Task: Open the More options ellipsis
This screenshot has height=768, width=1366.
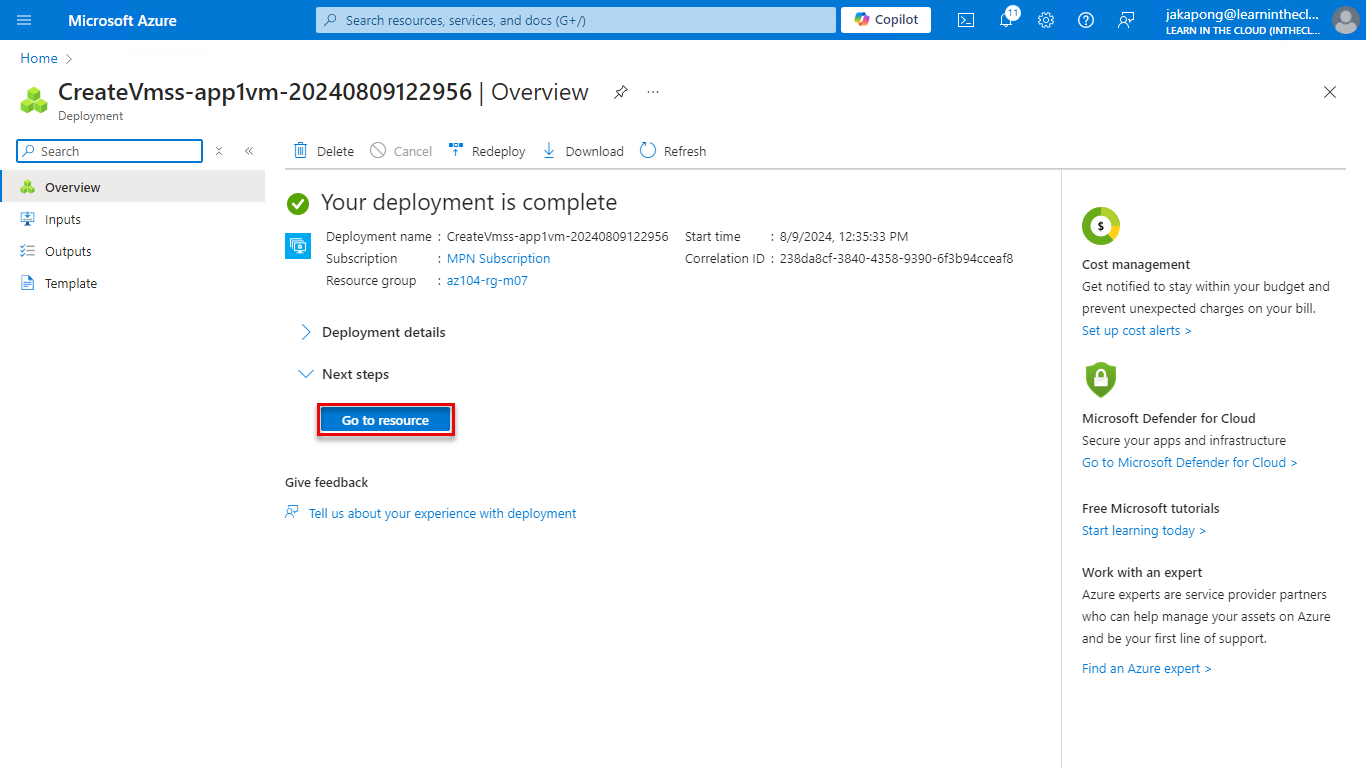Action: tap(653, 92)
